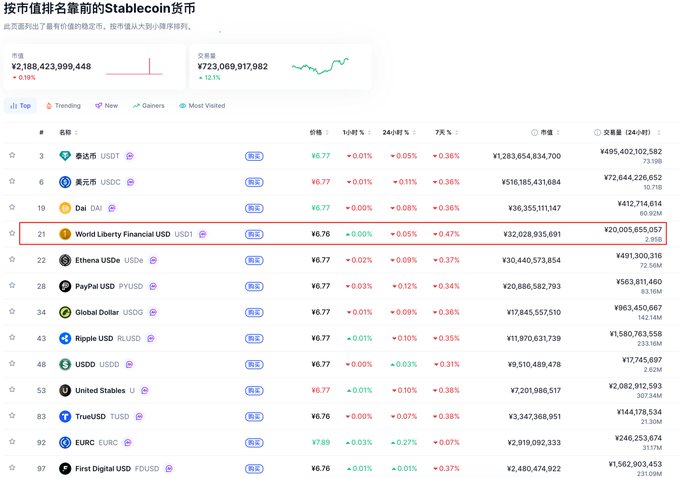Toggle watchlist star for Dai
680x478 pixels.
tap(12, 207)
